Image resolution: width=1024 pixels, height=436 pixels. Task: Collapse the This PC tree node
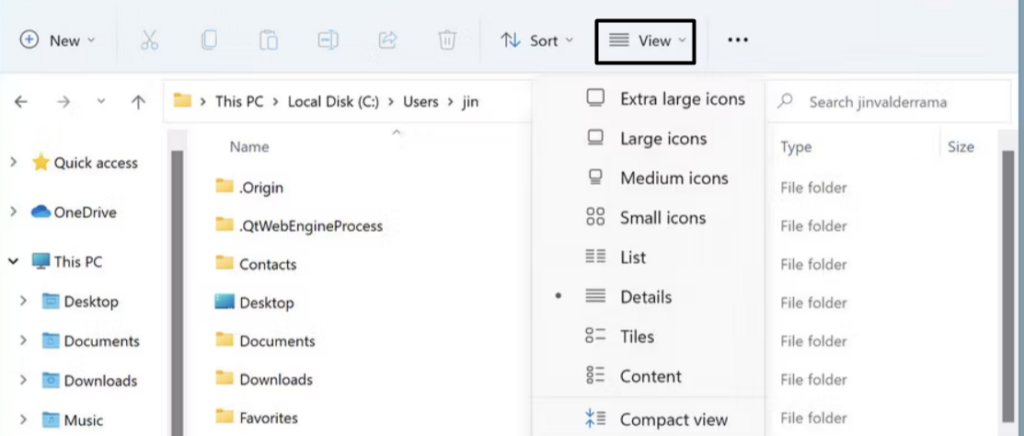tap(14, 261)
